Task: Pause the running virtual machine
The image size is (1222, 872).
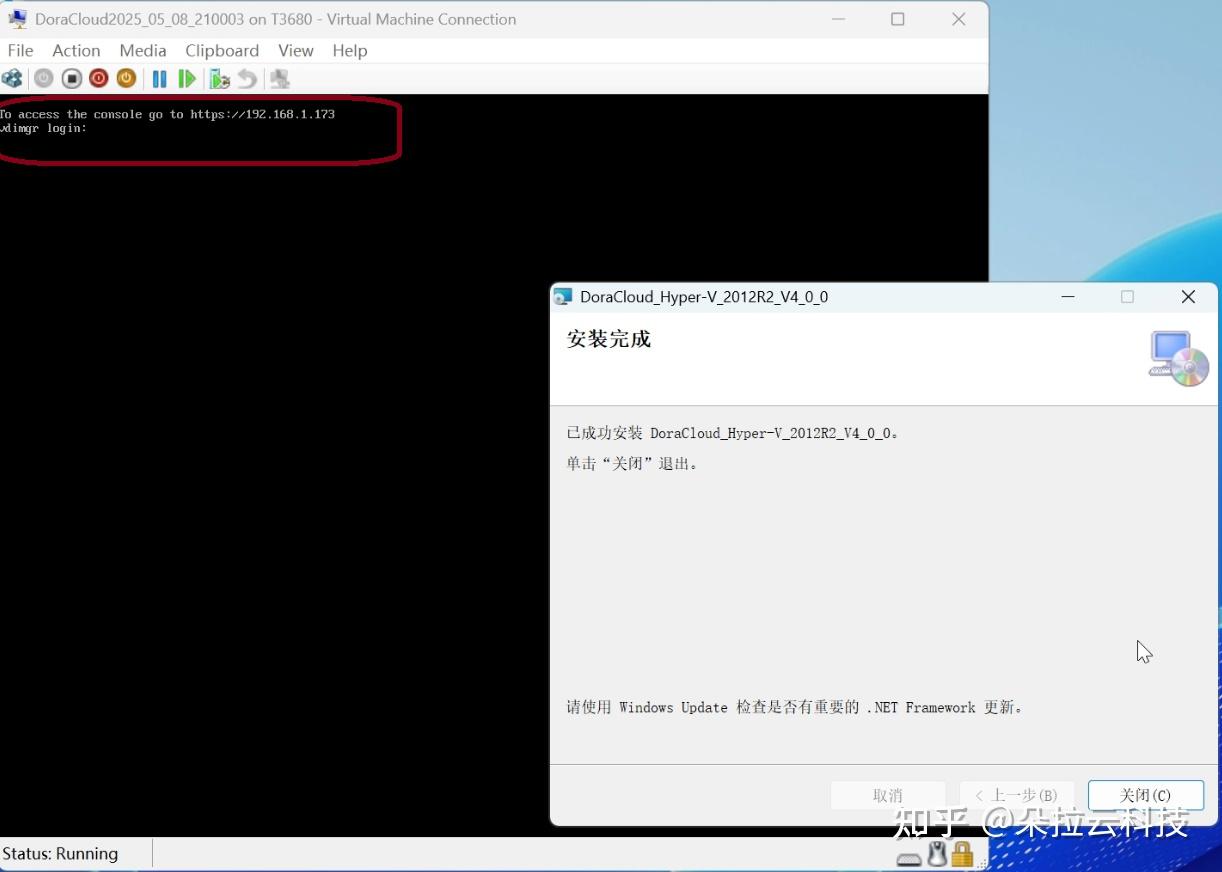Action: (x=160, y=78)
